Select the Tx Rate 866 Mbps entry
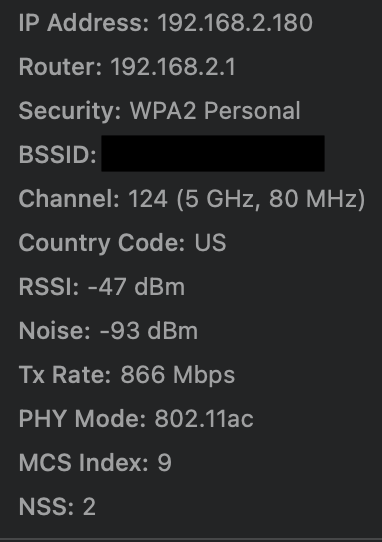 (127, 375)
